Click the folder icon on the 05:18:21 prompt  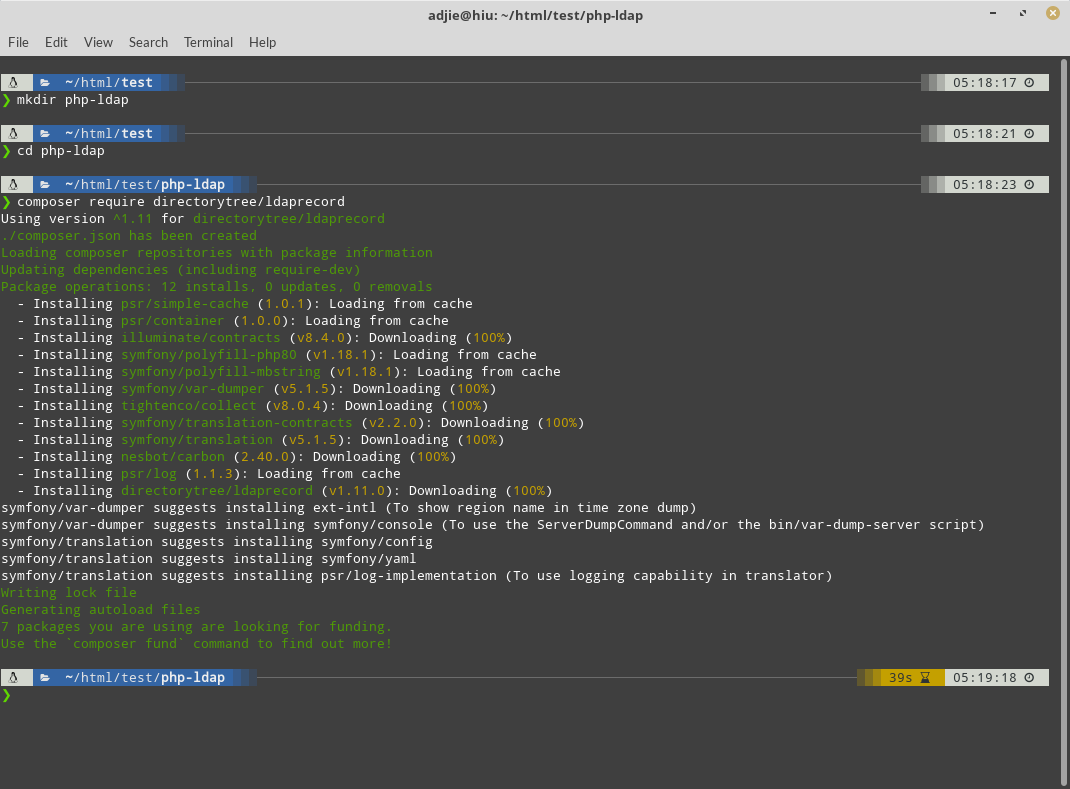45,134
